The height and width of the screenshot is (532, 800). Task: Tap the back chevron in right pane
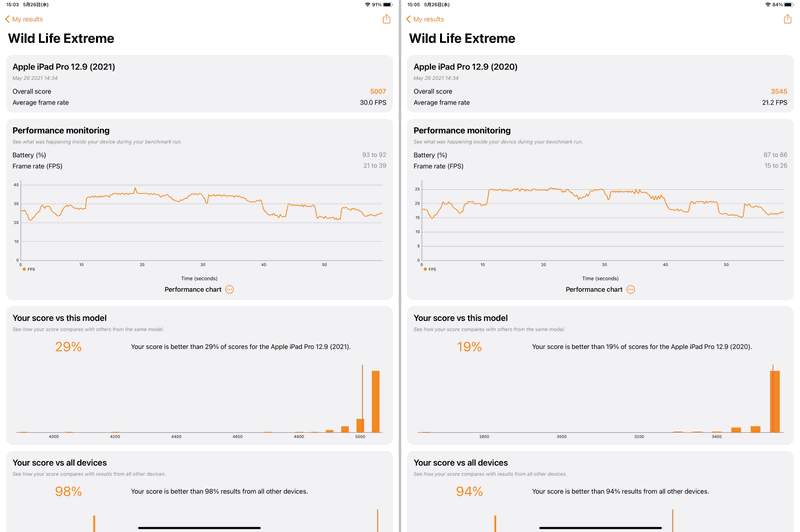(408, 19)
